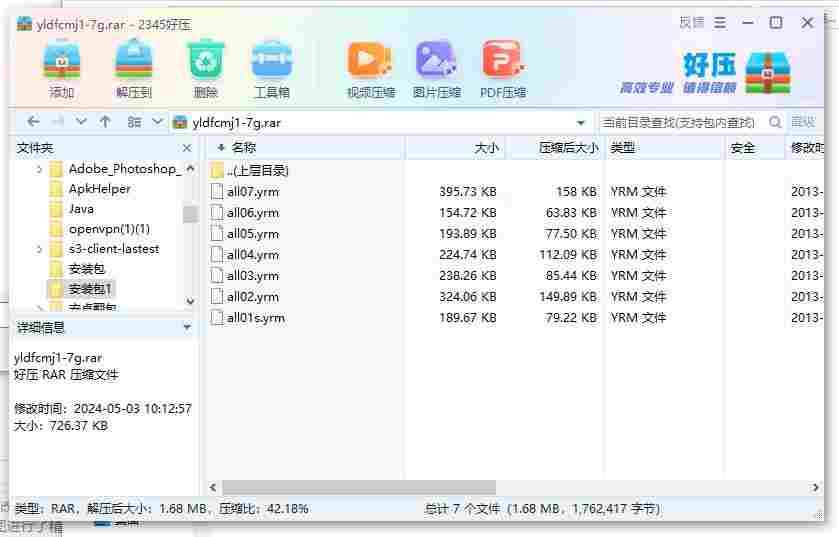Open the 工具箱 (Toolbox) icon

(272, 68)
